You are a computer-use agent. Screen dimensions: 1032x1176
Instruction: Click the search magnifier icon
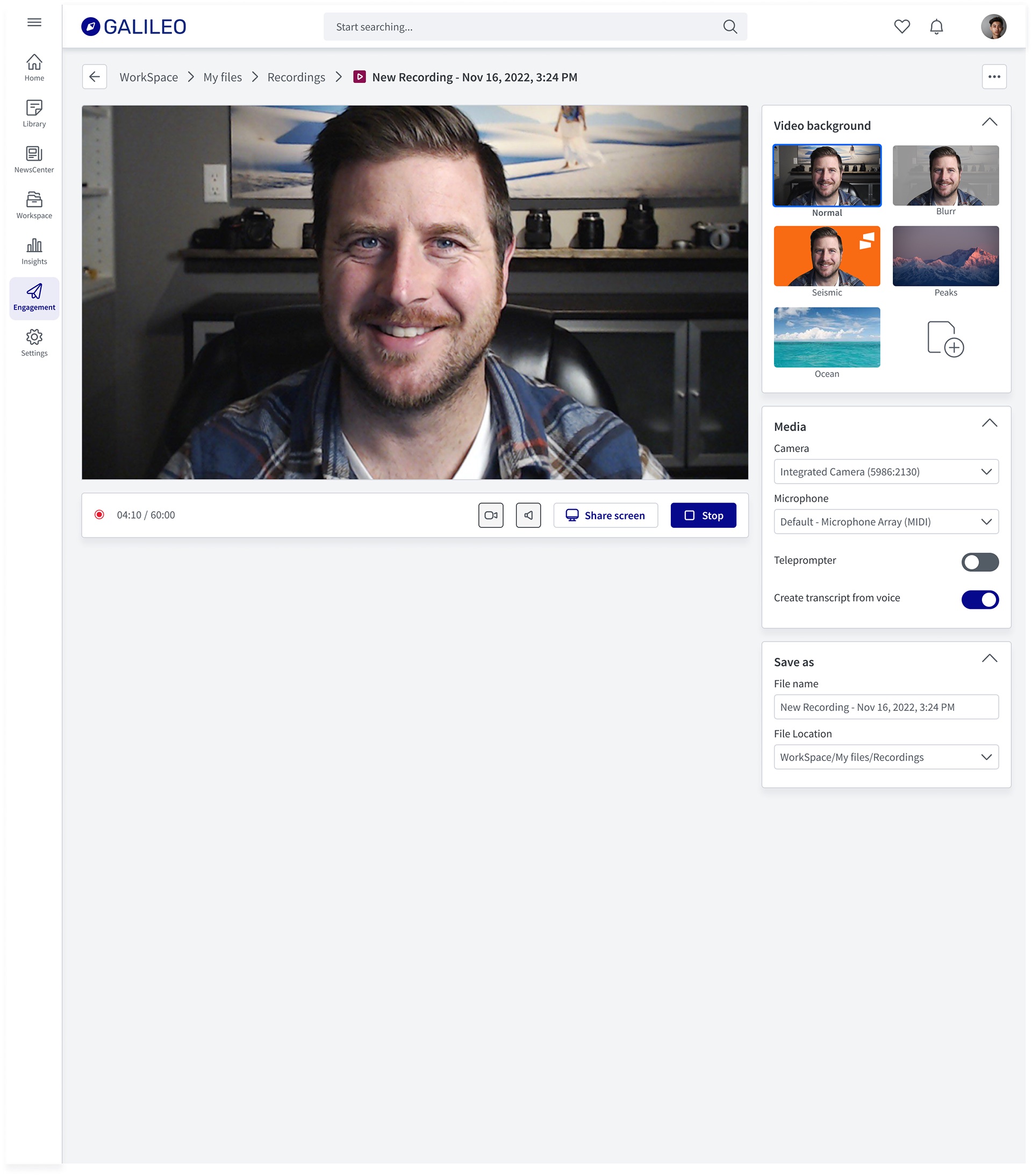pos(729,26)
